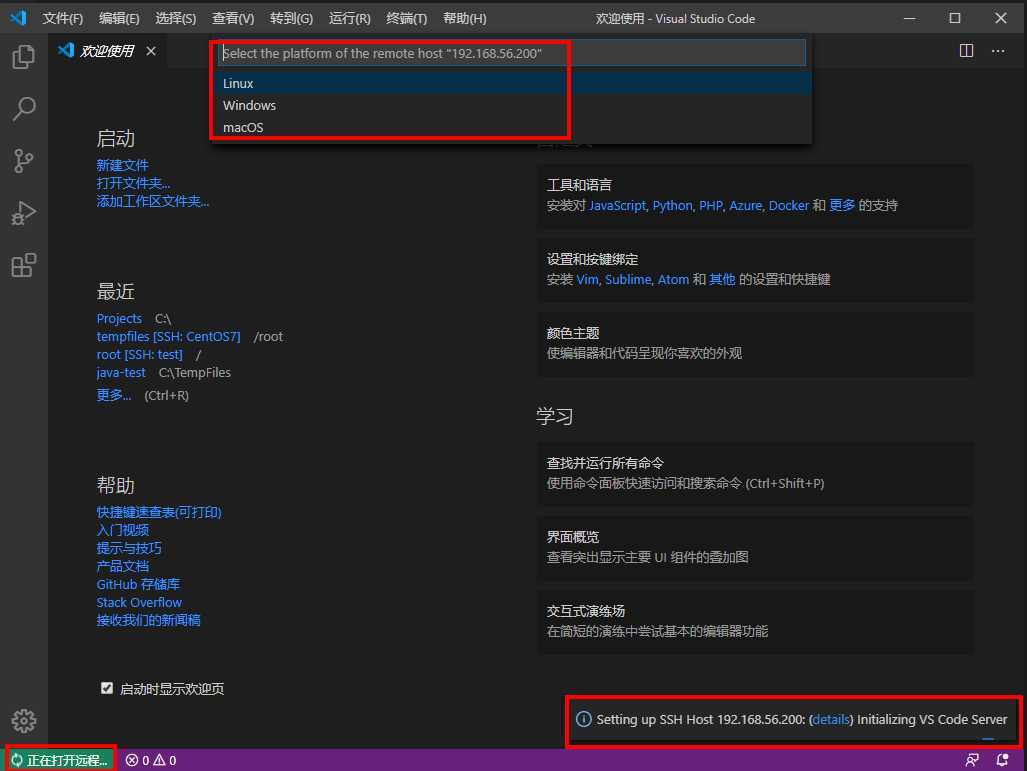This screenshot has width=1027, height=771.
Task: Click the feedback icon in status bar
Action: pyautogui.click(x=972, y=760)
